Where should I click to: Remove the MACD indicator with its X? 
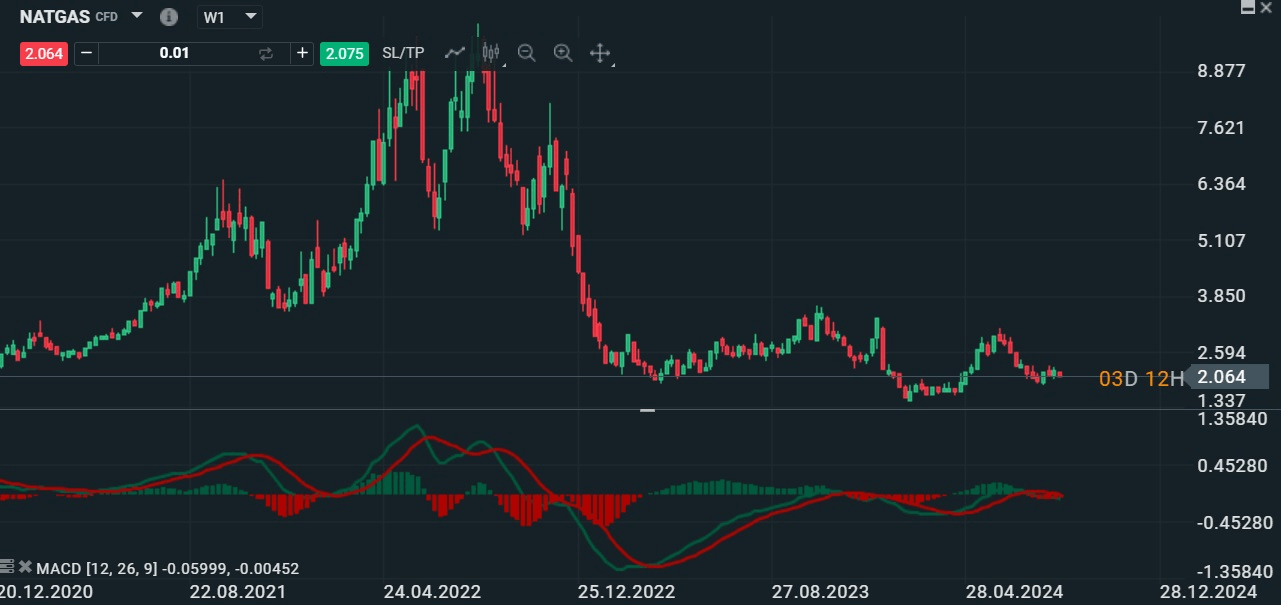26,568
